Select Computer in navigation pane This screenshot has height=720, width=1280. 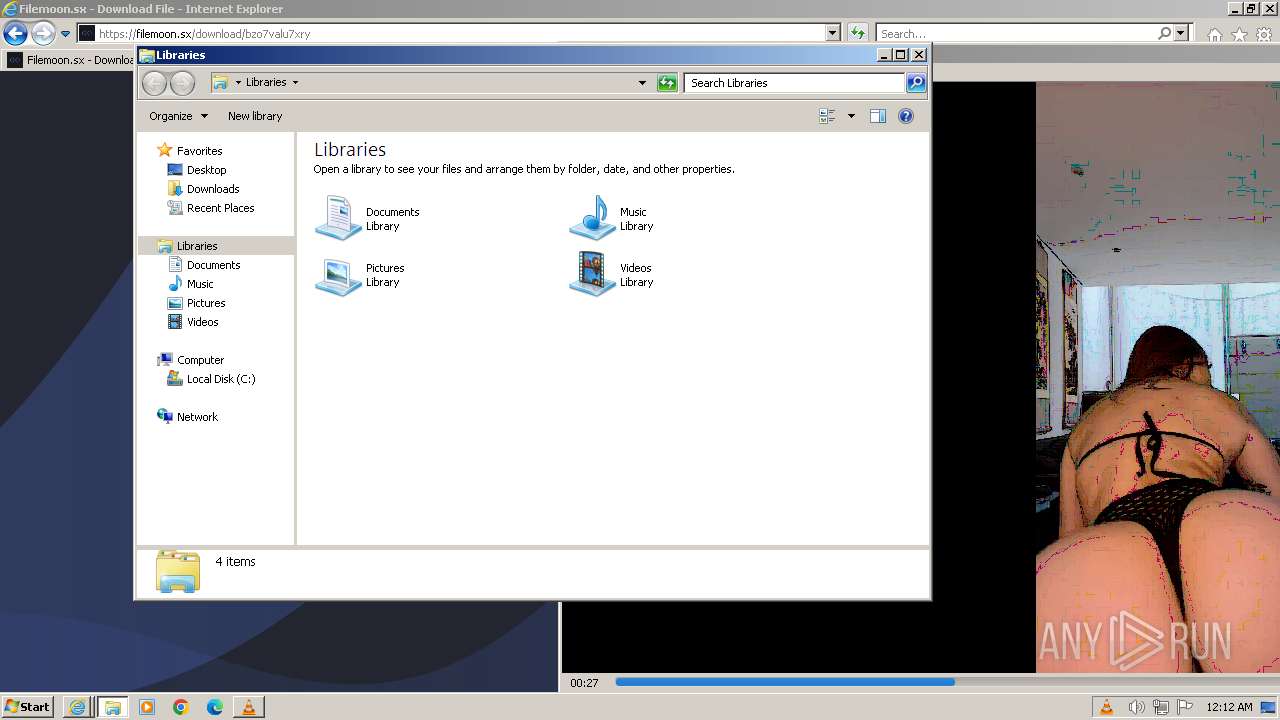tap(200, 360)
